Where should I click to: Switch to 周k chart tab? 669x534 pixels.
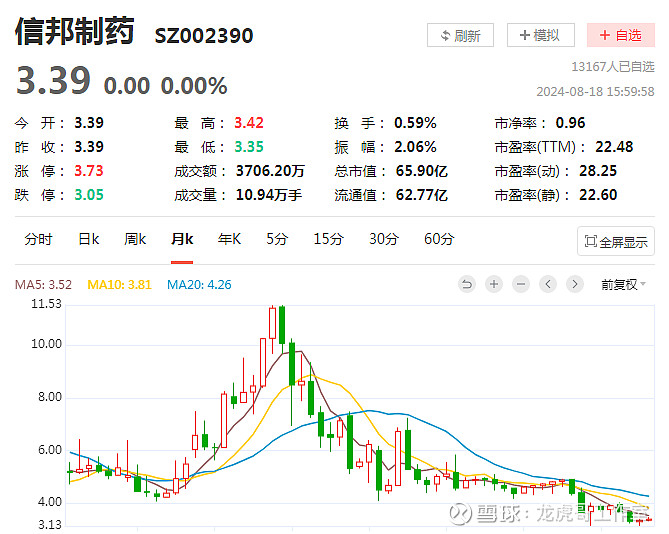(x=135, y=239)
